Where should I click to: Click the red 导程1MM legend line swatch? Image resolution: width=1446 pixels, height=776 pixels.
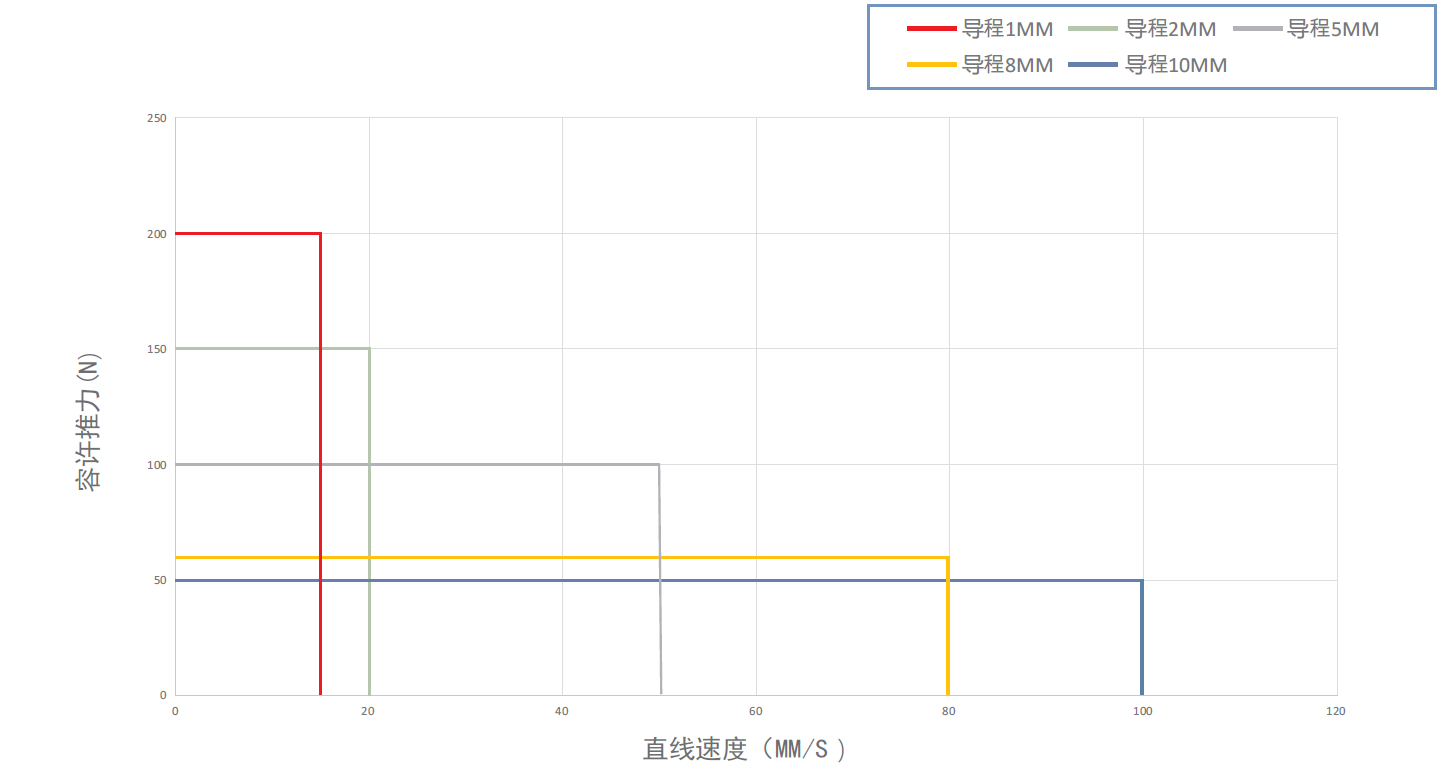(932, 29)
